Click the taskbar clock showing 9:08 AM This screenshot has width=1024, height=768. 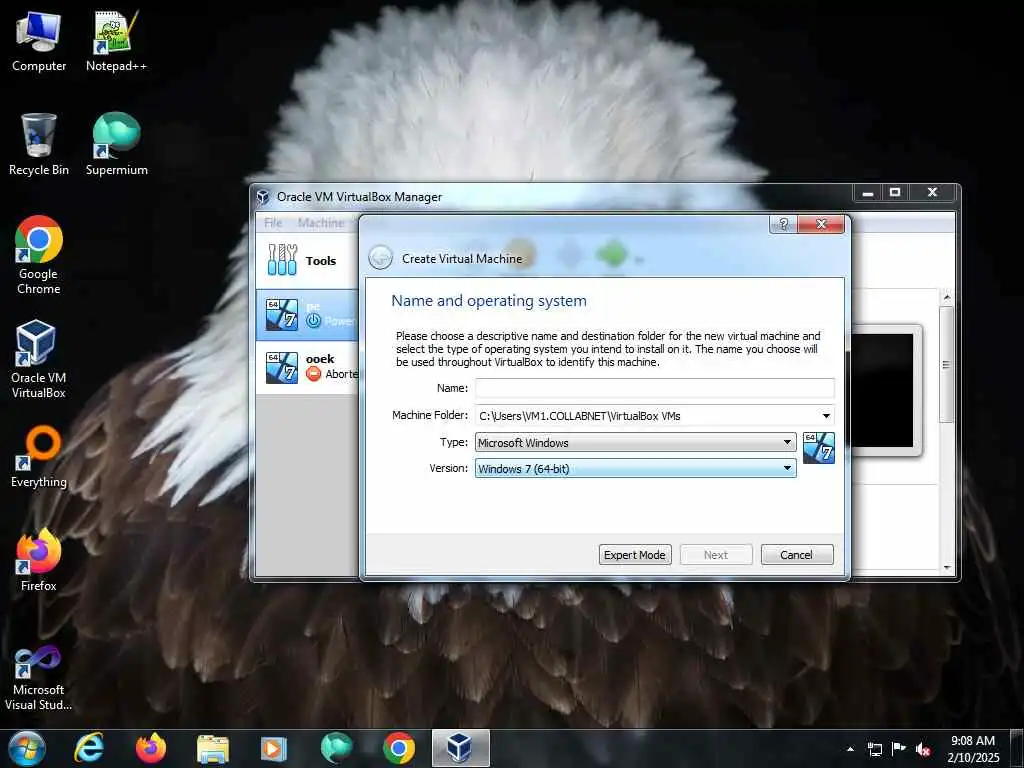click(973, 748)
